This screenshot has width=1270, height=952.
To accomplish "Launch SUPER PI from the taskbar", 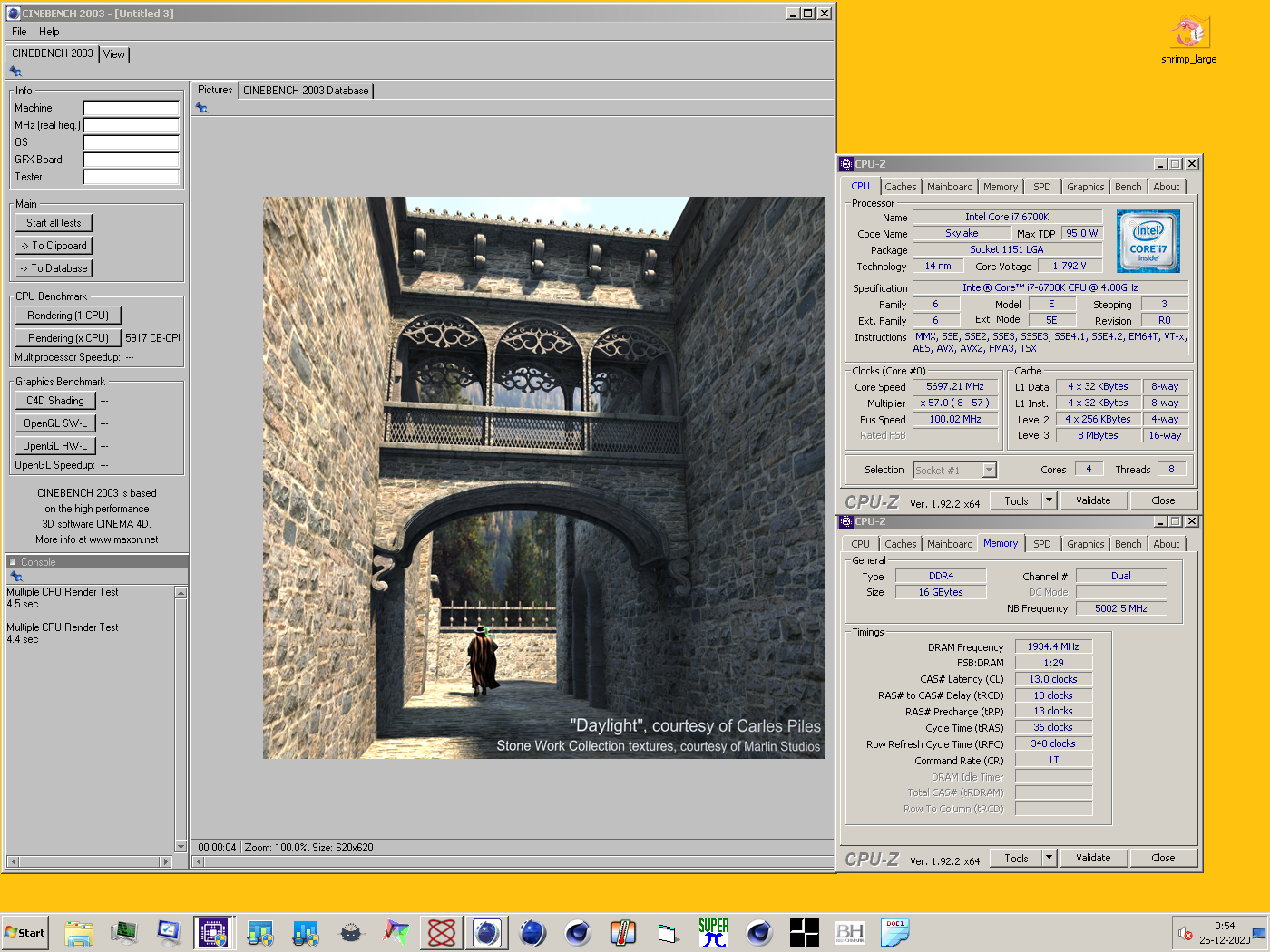I will point(714,932).
